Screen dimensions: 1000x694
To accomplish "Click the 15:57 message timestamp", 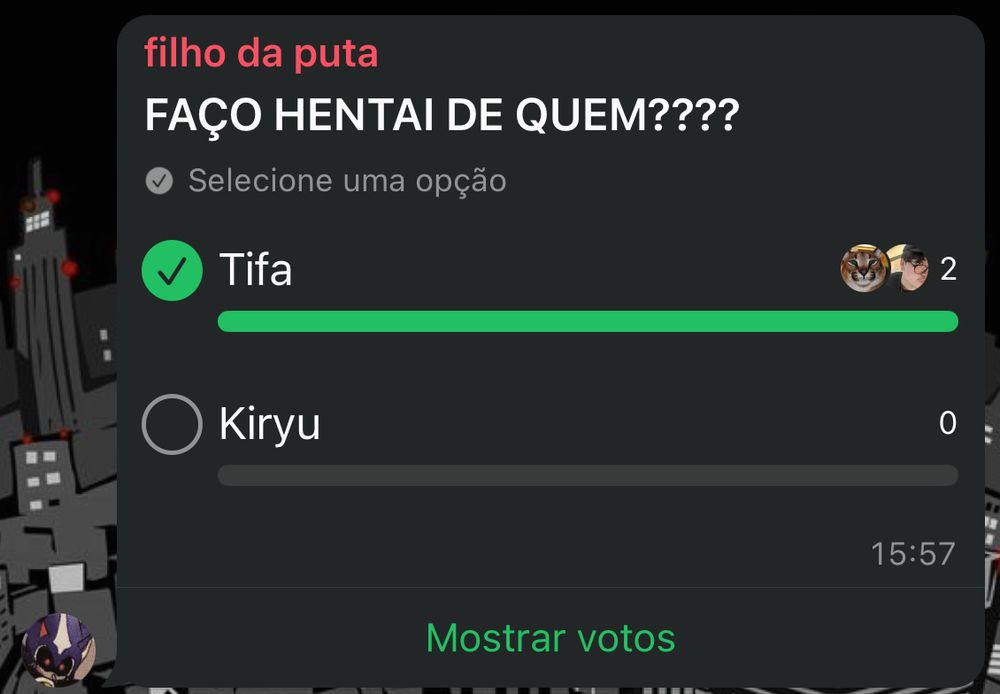I will pos(913,554).
